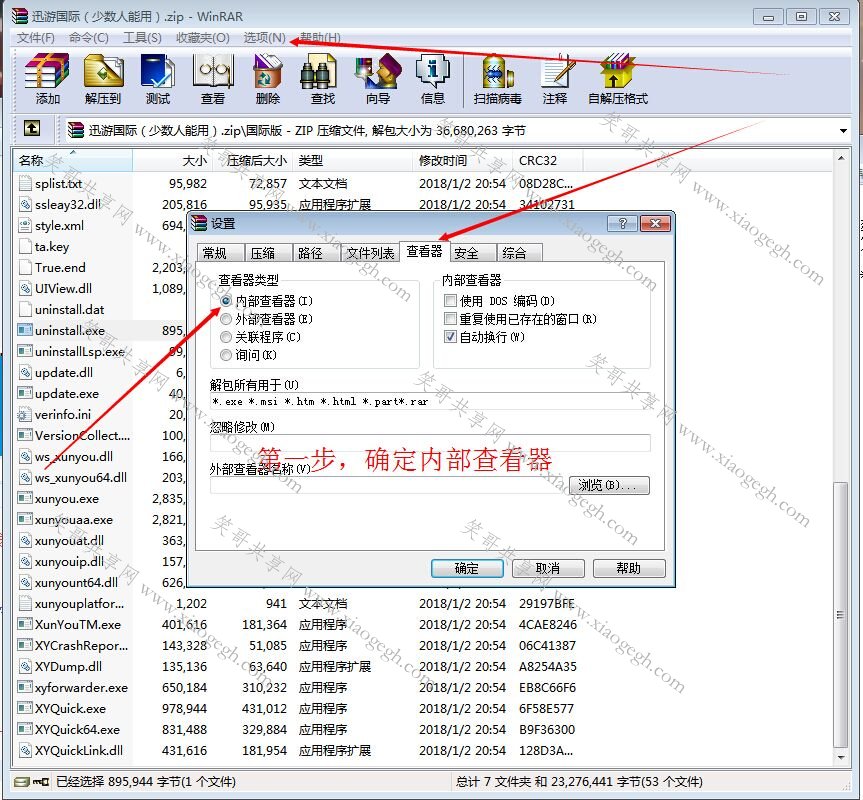863x800 pixels.
Task: Sort by 大小 column header
Action: tap(172, 161)
